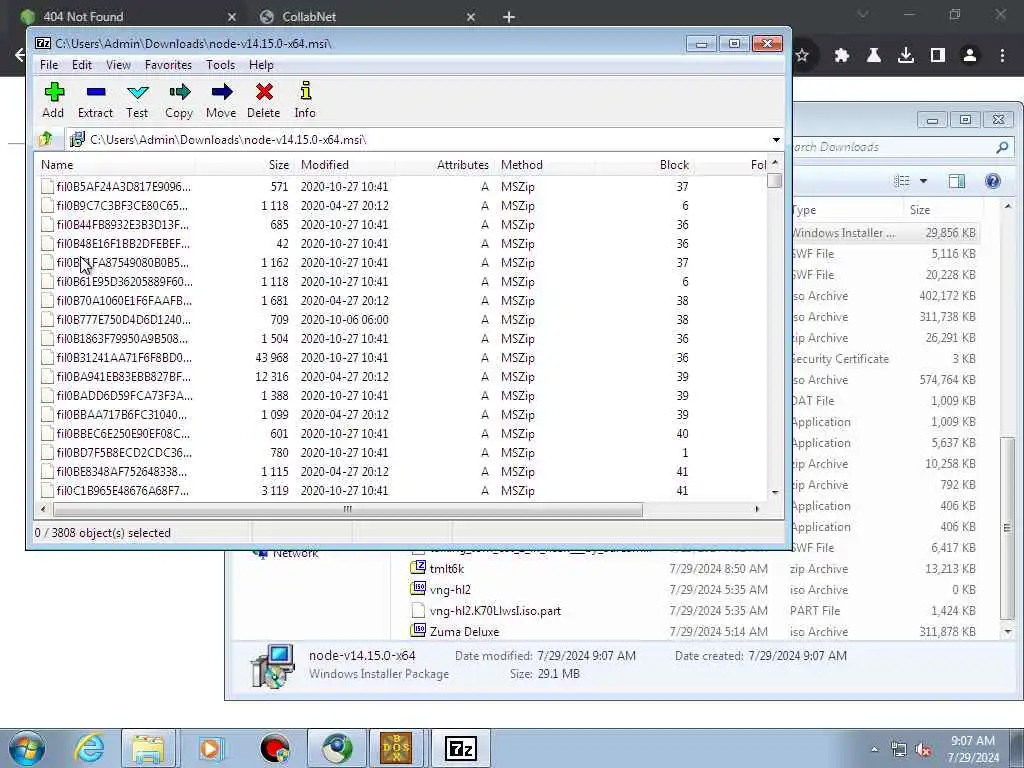Open the Help menu
The width and height of the screenshot is (1024, 768).
[261, 65]
